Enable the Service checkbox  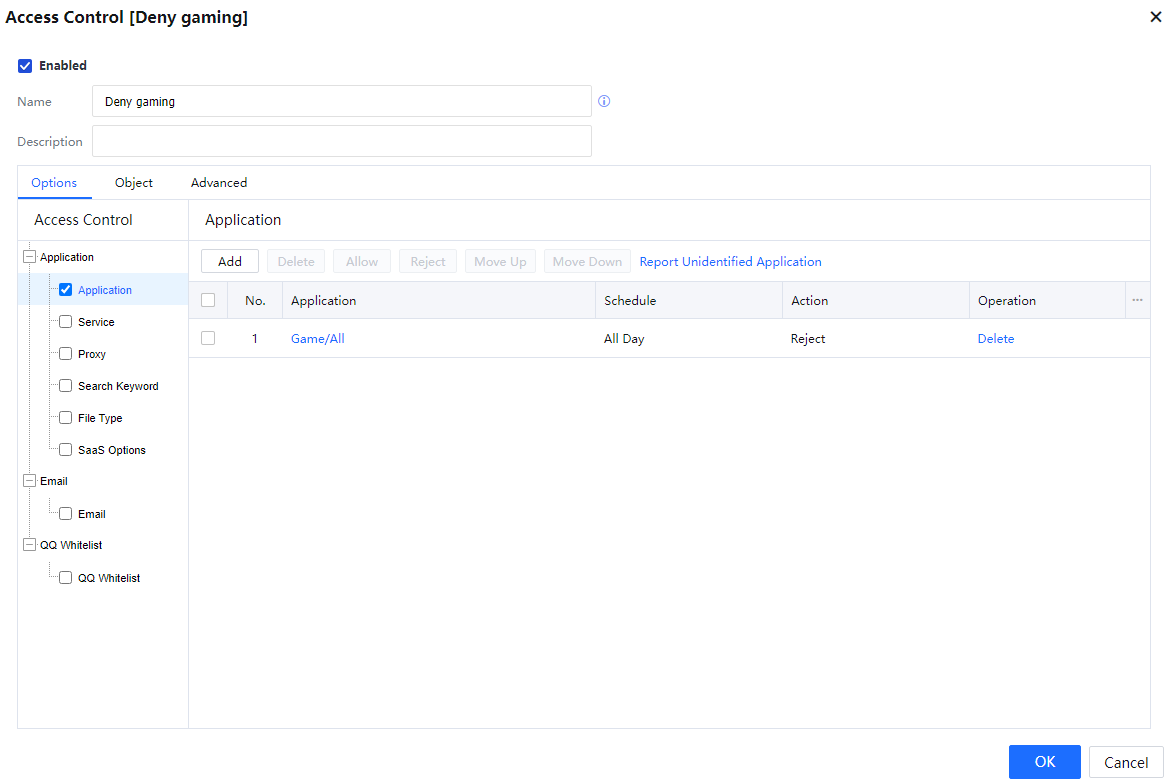pos(66,322)
